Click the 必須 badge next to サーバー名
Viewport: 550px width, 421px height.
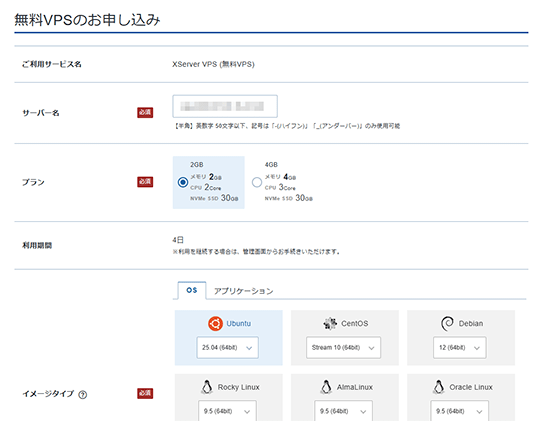pyautogui.click(x=145, y=113)
